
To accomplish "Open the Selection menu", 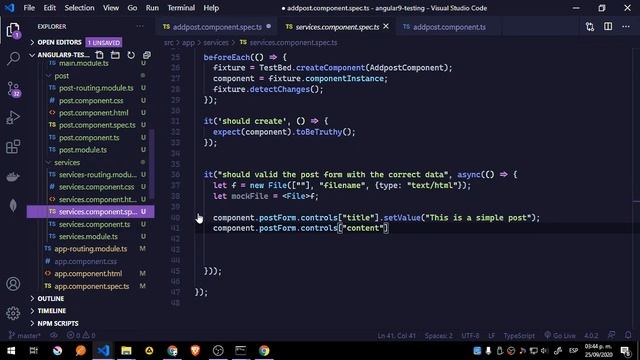I will point(79,8).
